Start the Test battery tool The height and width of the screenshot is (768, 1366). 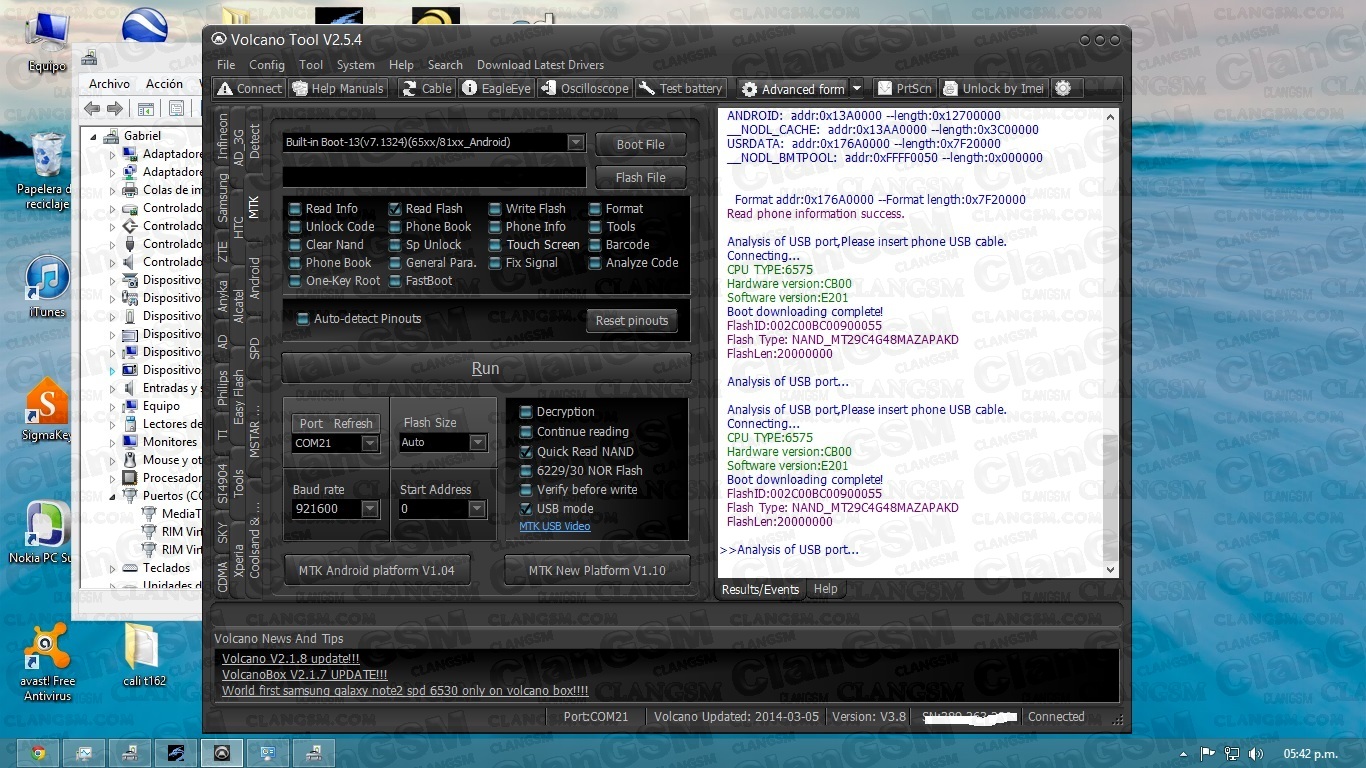680,88
